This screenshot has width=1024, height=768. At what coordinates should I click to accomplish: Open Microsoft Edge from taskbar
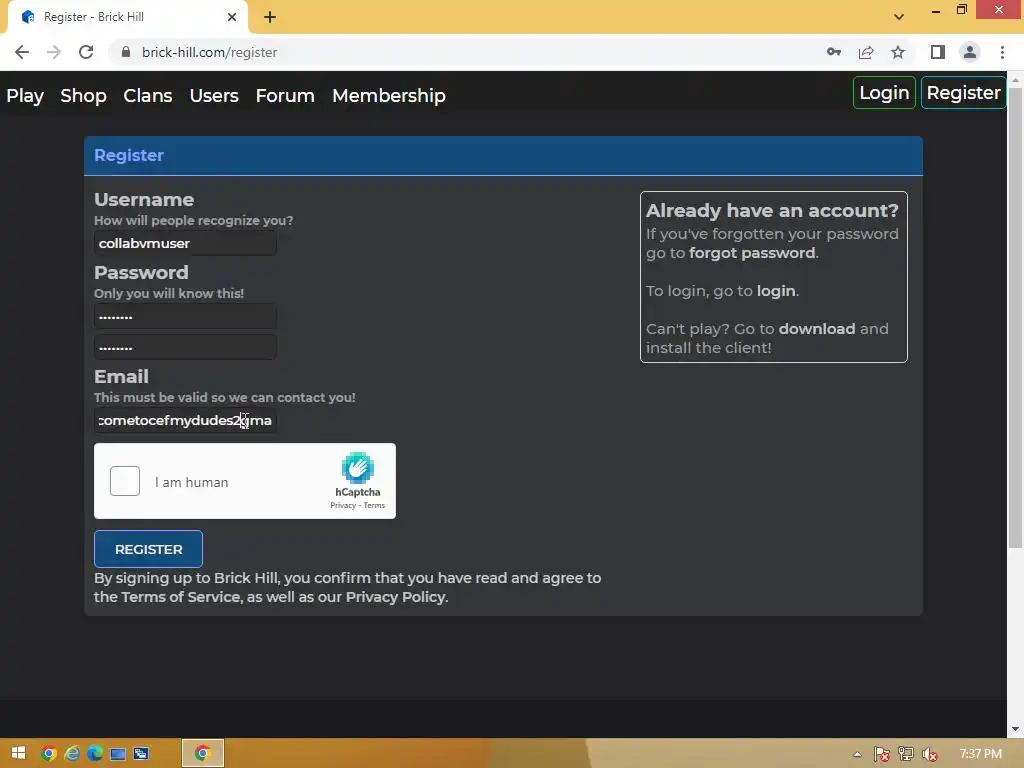coord(95,753)
